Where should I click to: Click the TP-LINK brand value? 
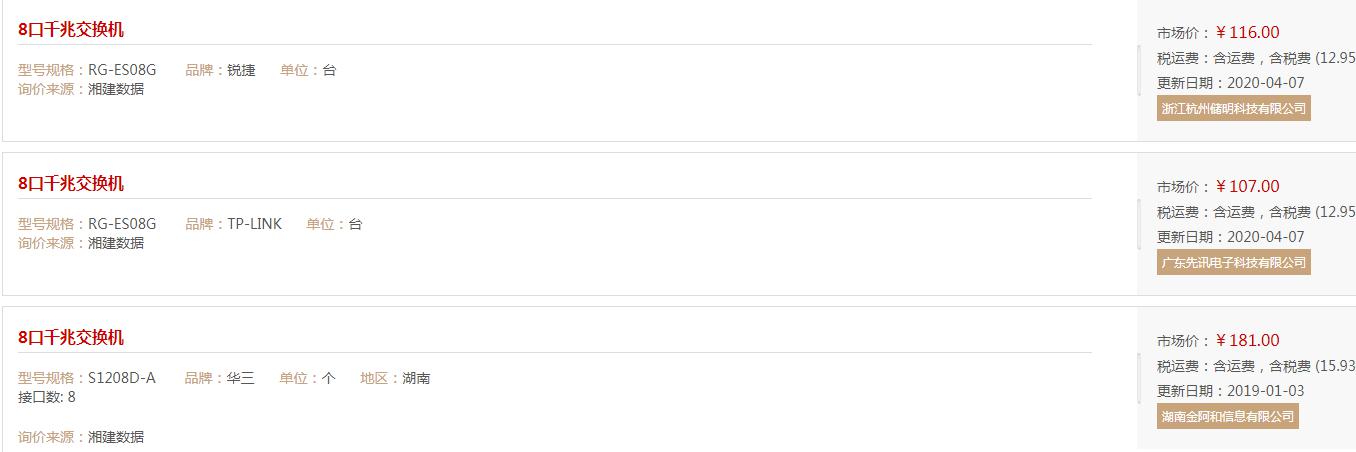click(255, 224)
